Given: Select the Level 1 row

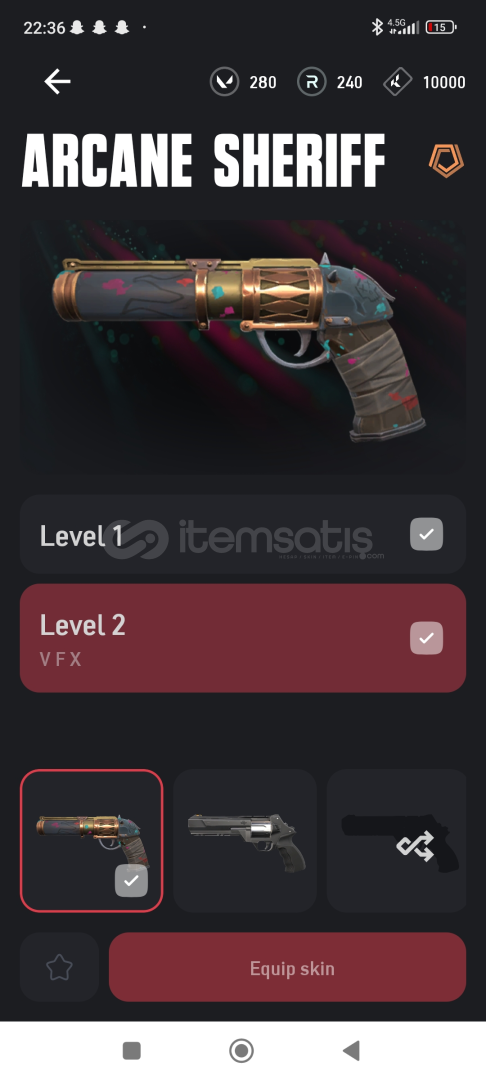Looking at the screenshot, I should point(243,534).
